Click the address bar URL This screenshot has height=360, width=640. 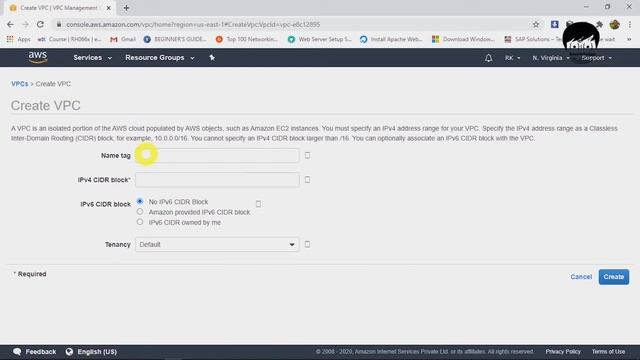click(x=193, y=24)
